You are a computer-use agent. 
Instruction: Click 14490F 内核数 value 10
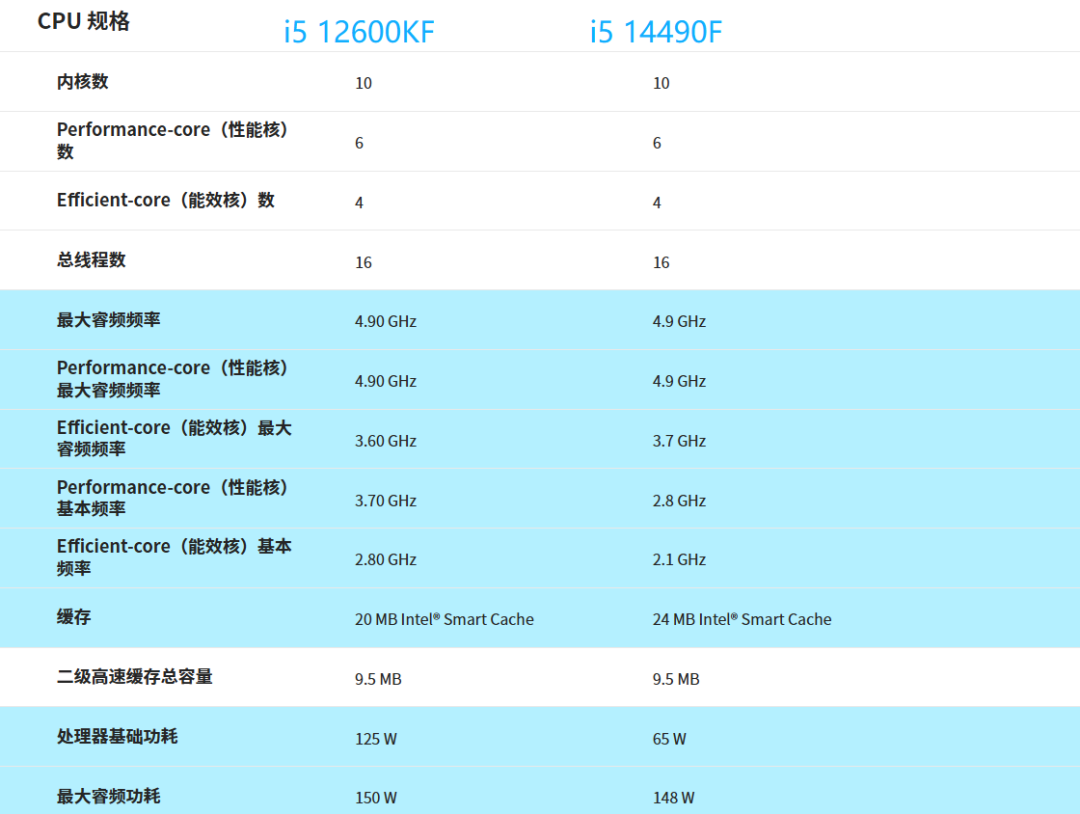661,83
